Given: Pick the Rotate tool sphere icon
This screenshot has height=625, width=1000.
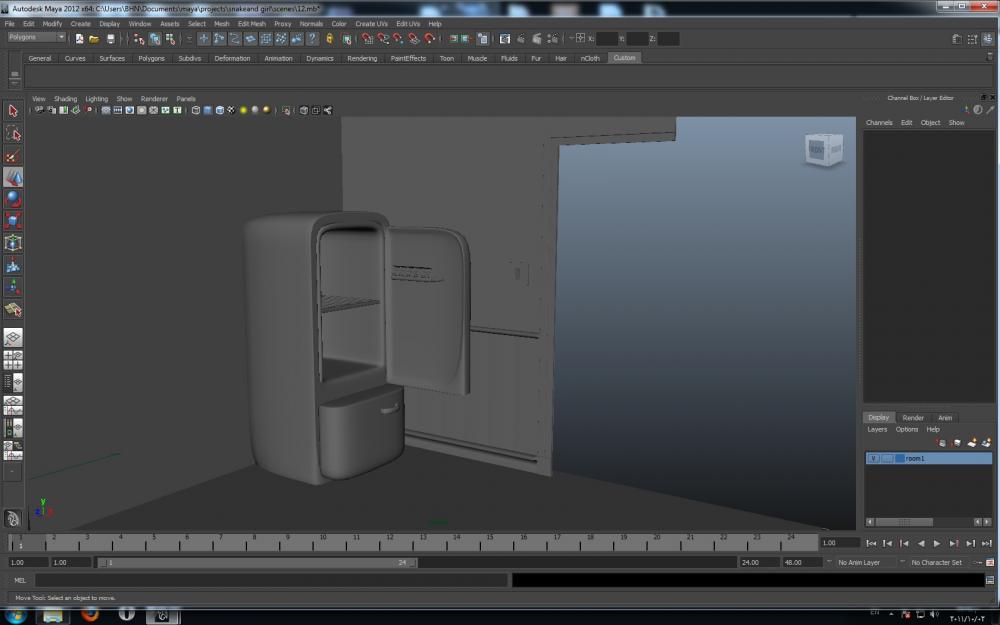Looking at the screenshot, I should pyautogui.click(x=13, y=199).
